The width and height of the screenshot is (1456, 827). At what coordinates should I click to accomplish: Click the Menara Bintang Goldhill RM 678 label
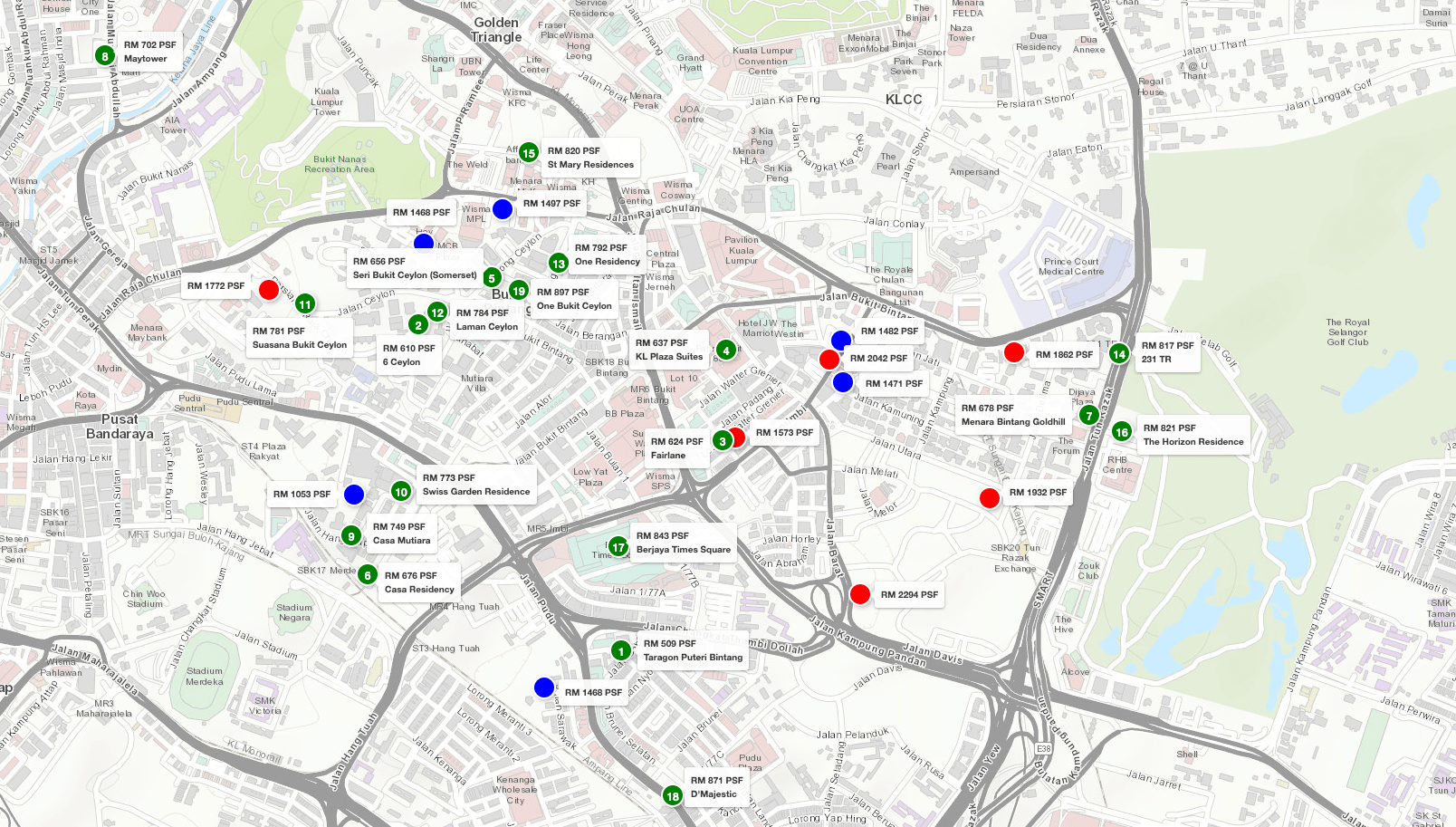pos(1013,415)
